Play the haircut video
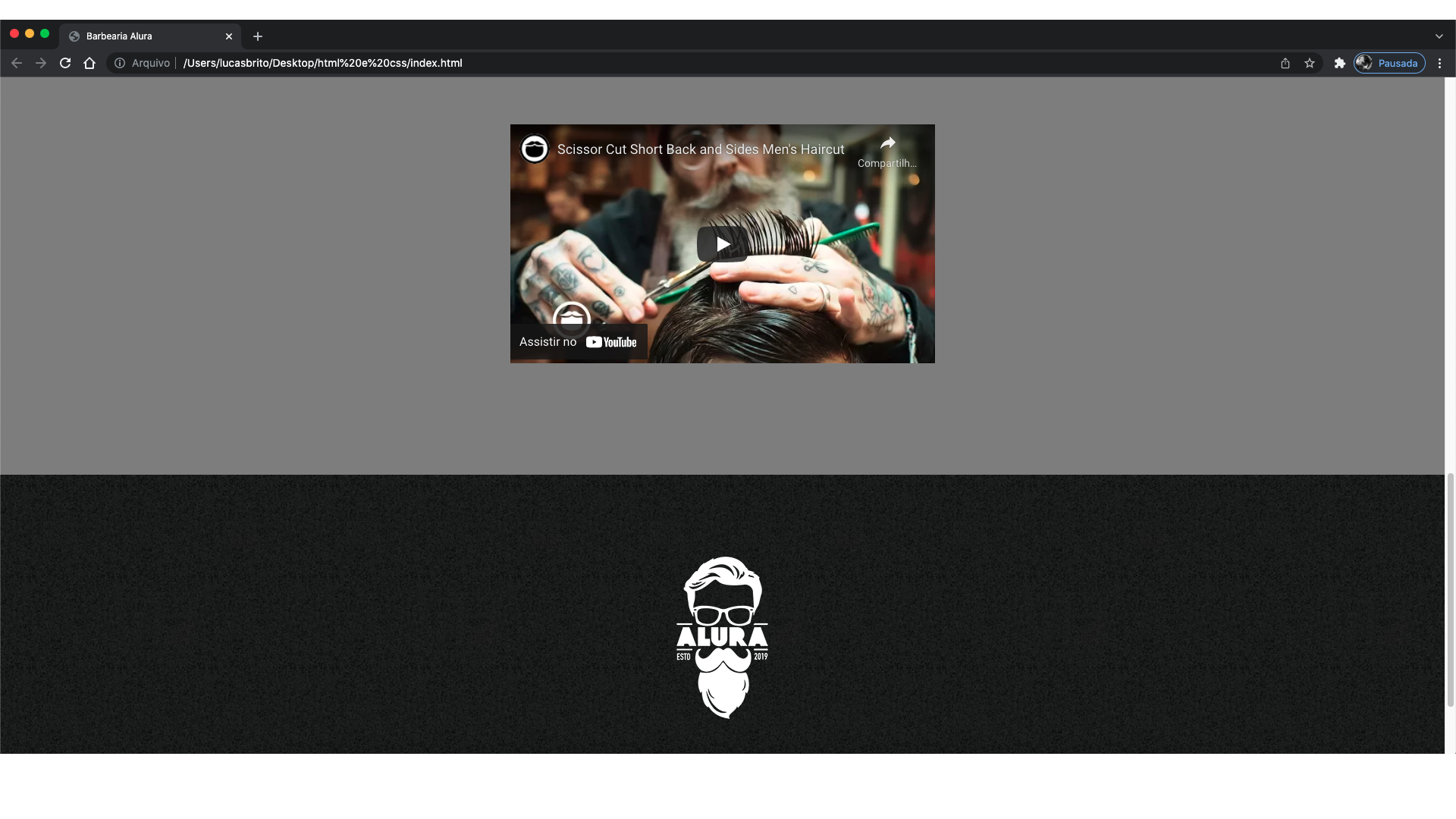Screen dimensions: 1456x819 point(722,243)
